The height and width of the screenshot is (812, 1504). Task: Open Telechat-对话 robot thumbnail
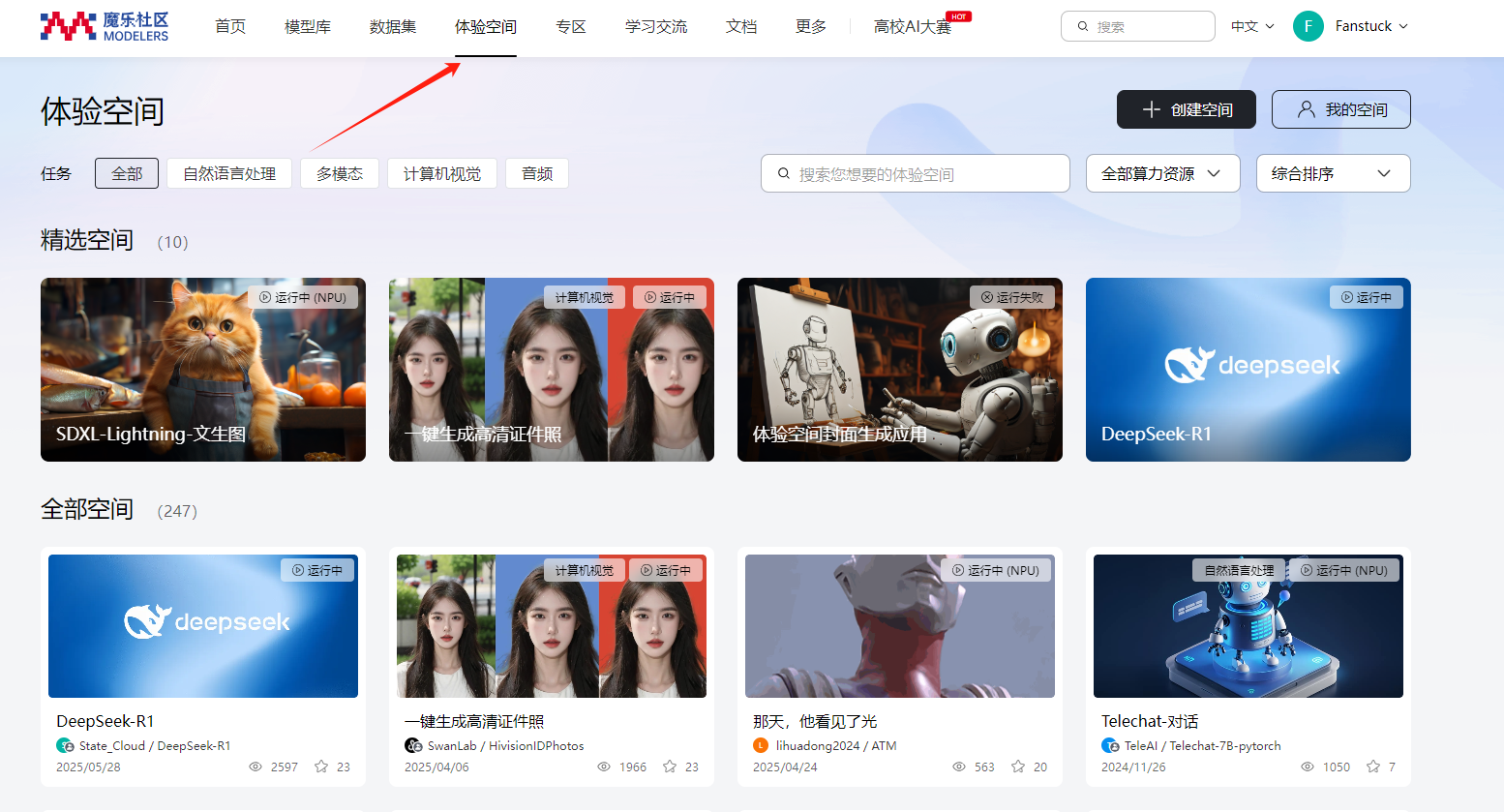(1248, 626)
